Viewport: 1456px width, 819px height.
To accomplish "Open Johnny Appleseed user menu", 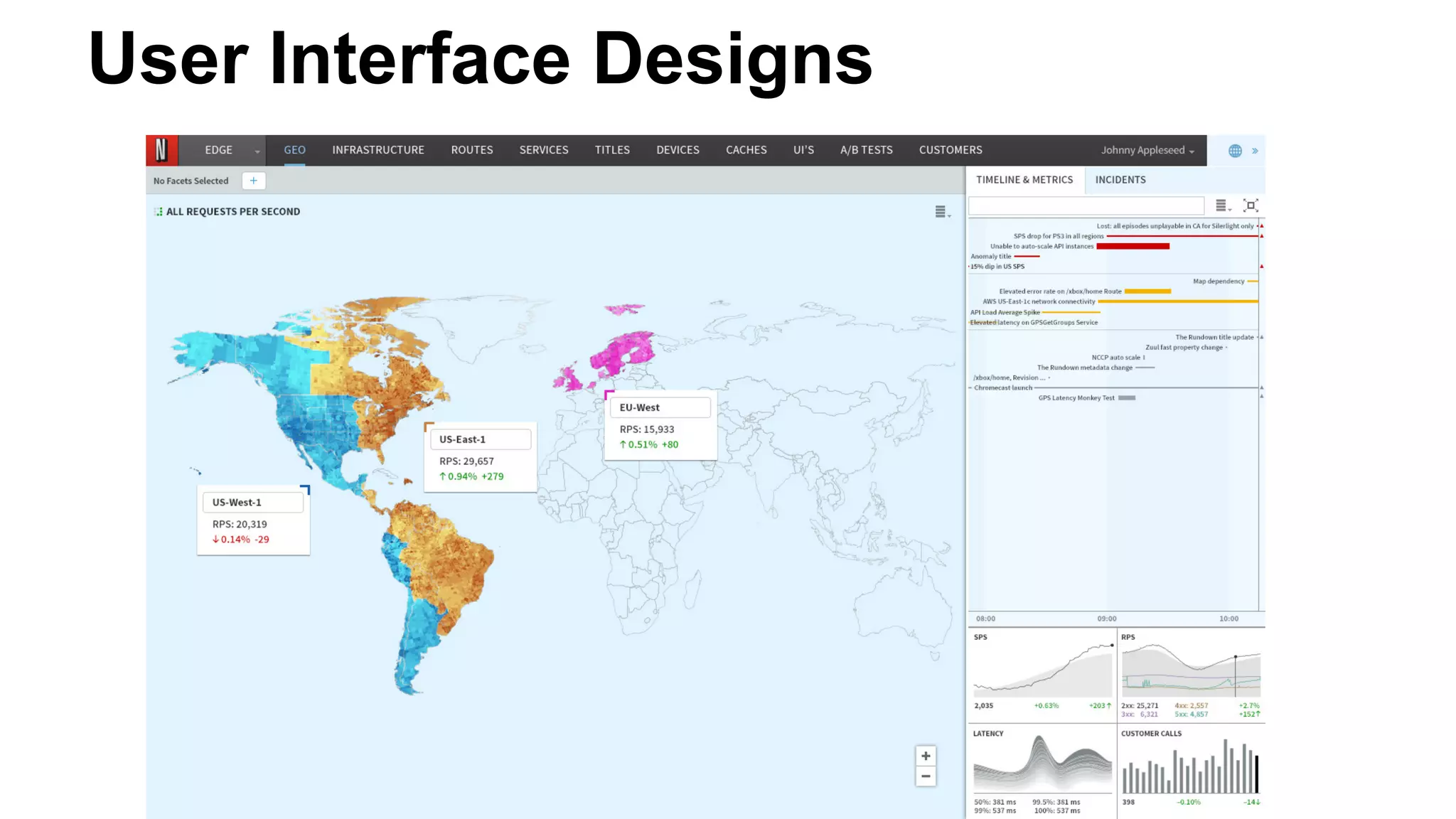I will (1147, 150).
